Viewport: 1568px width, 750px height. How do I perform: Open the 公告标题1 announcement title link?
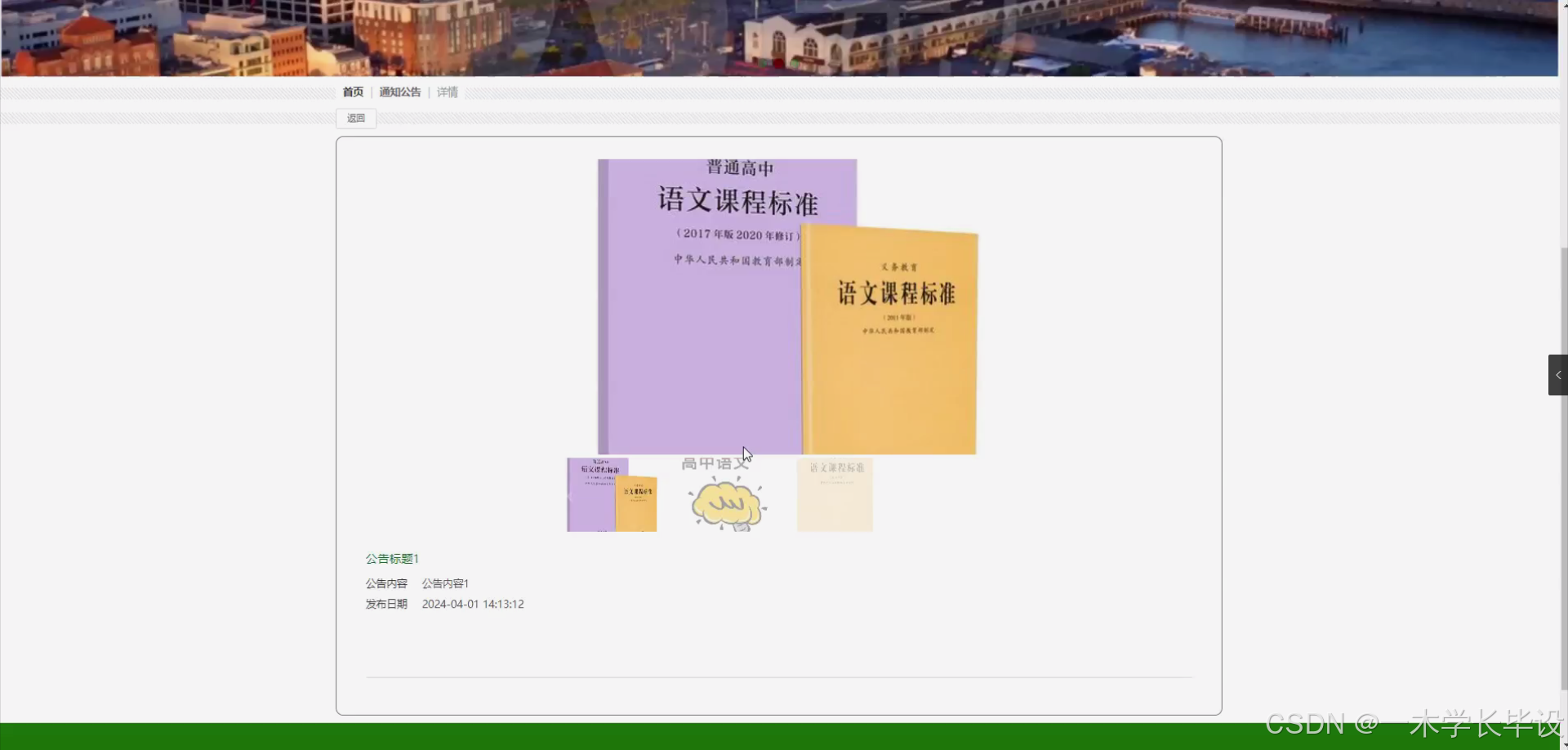coord(392,559)
